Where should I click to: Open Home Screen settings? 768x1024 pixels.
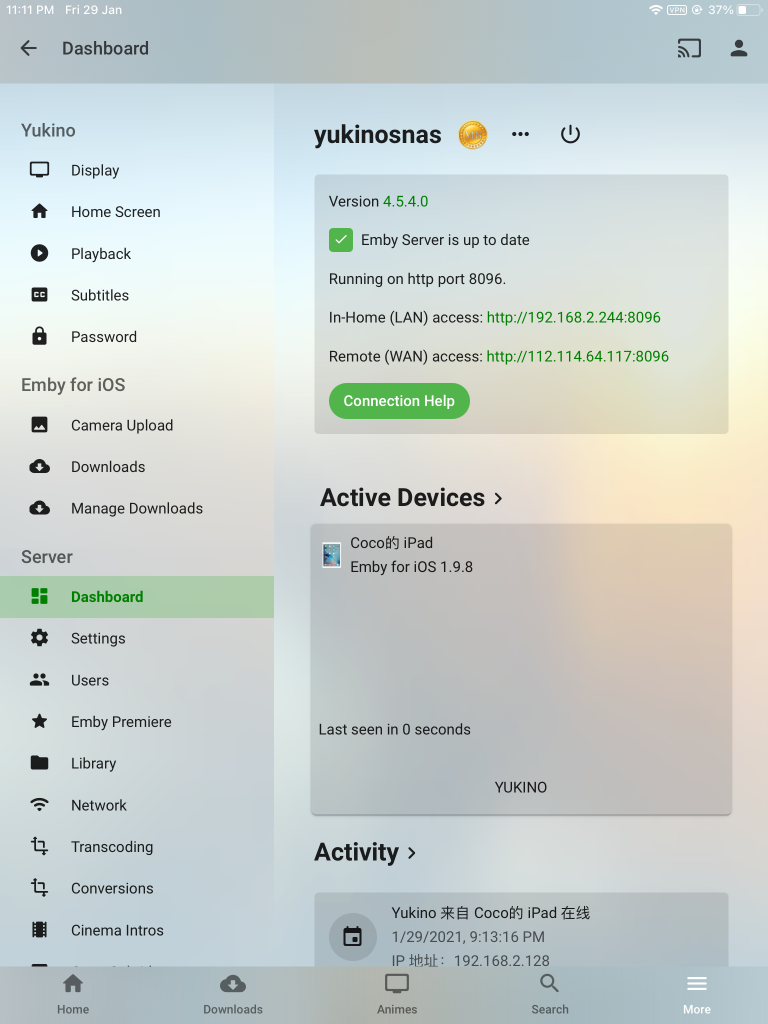click(x=137, y=212)
